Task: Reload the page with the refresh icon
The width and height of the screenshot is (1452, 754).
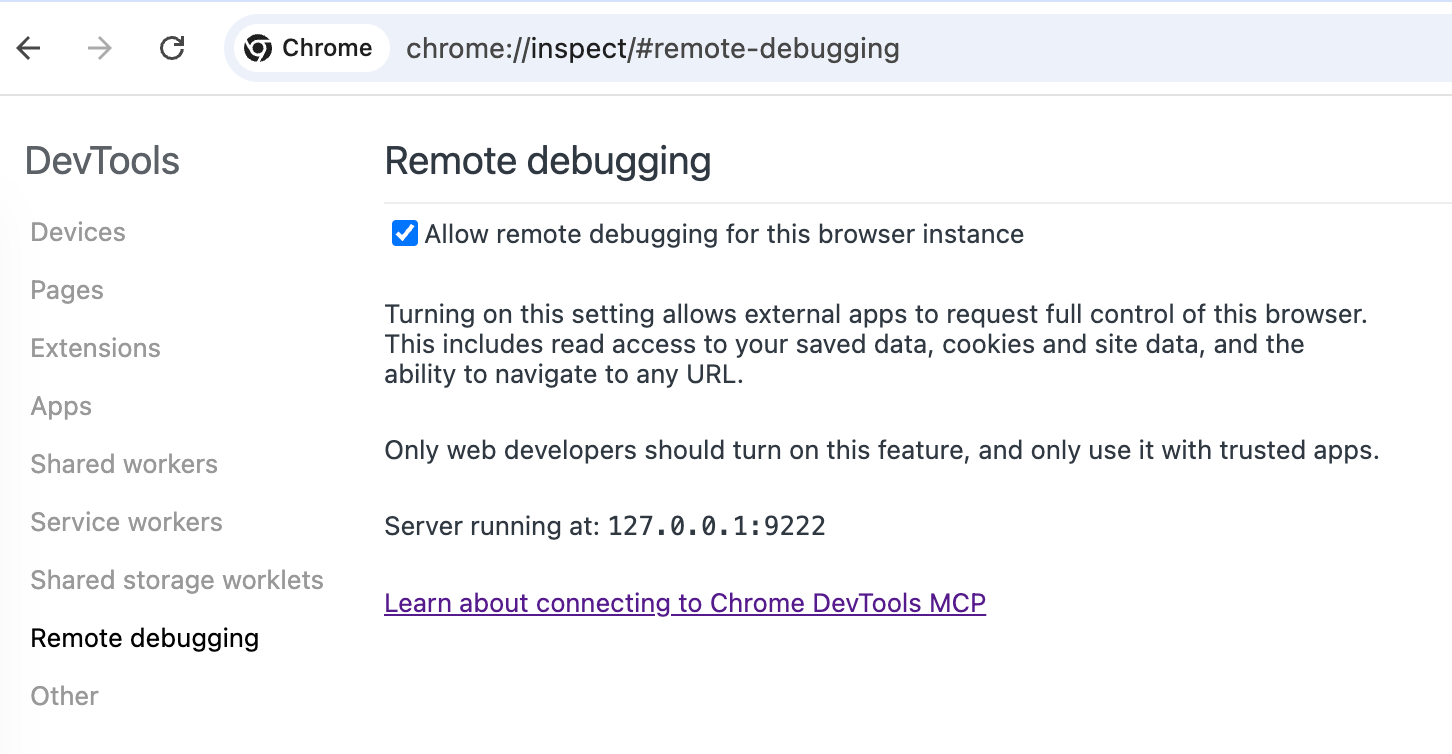Action: 173,48
